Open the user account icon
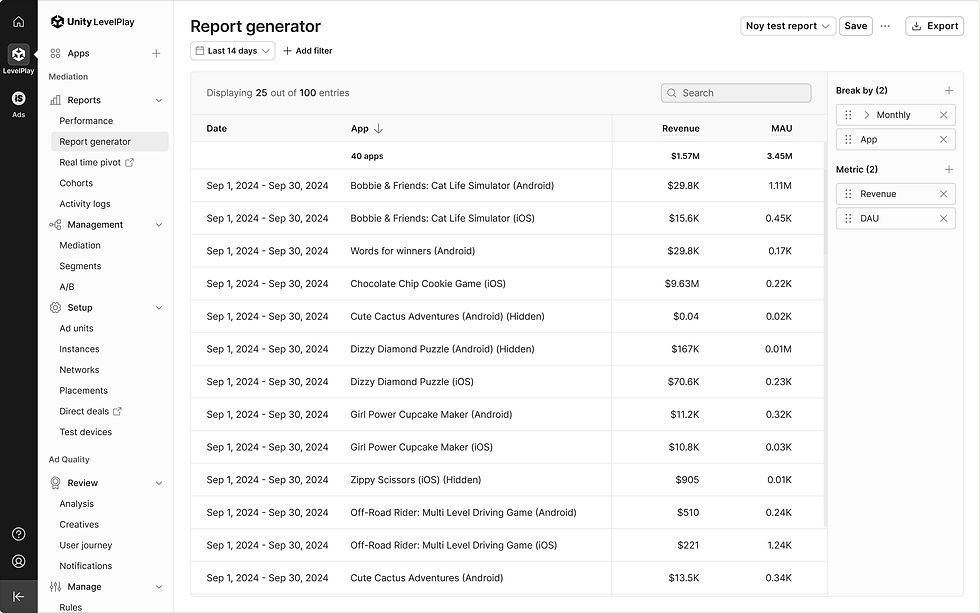The height and width of the screenshot is (613, 980). [x=19, y=561]
